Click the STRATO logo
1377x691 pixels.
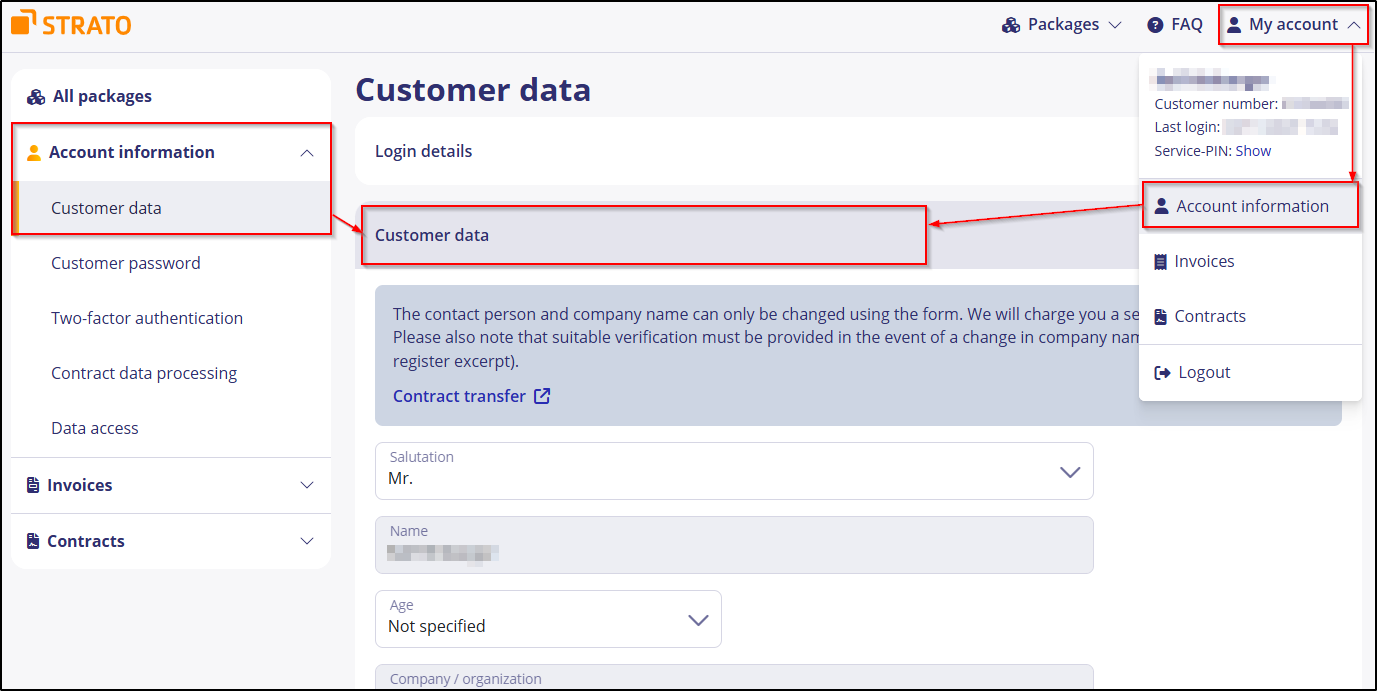click(70, 23)
